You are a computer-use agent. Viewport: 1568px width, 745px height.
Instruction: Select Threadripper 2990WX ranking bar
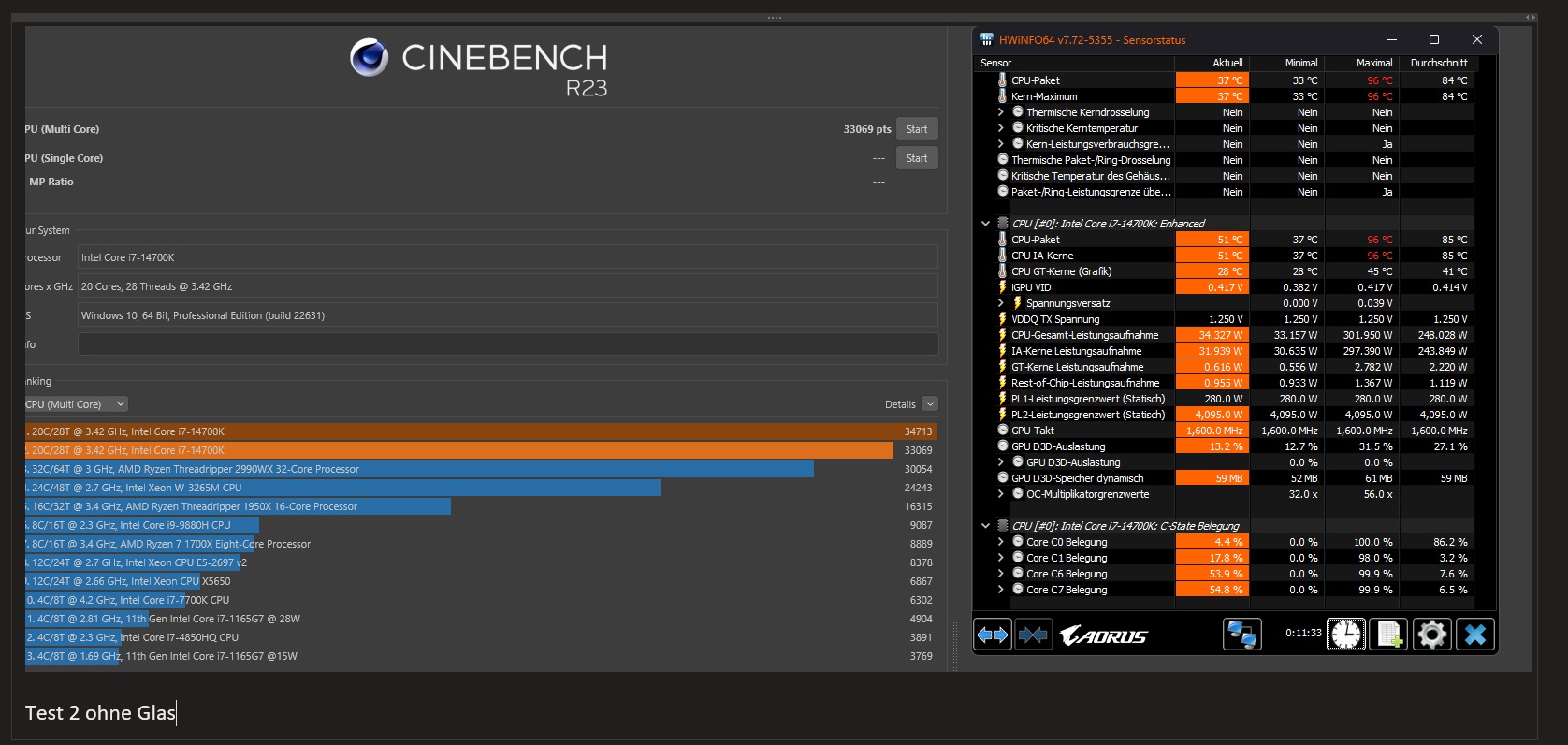[x=481, y=469]
